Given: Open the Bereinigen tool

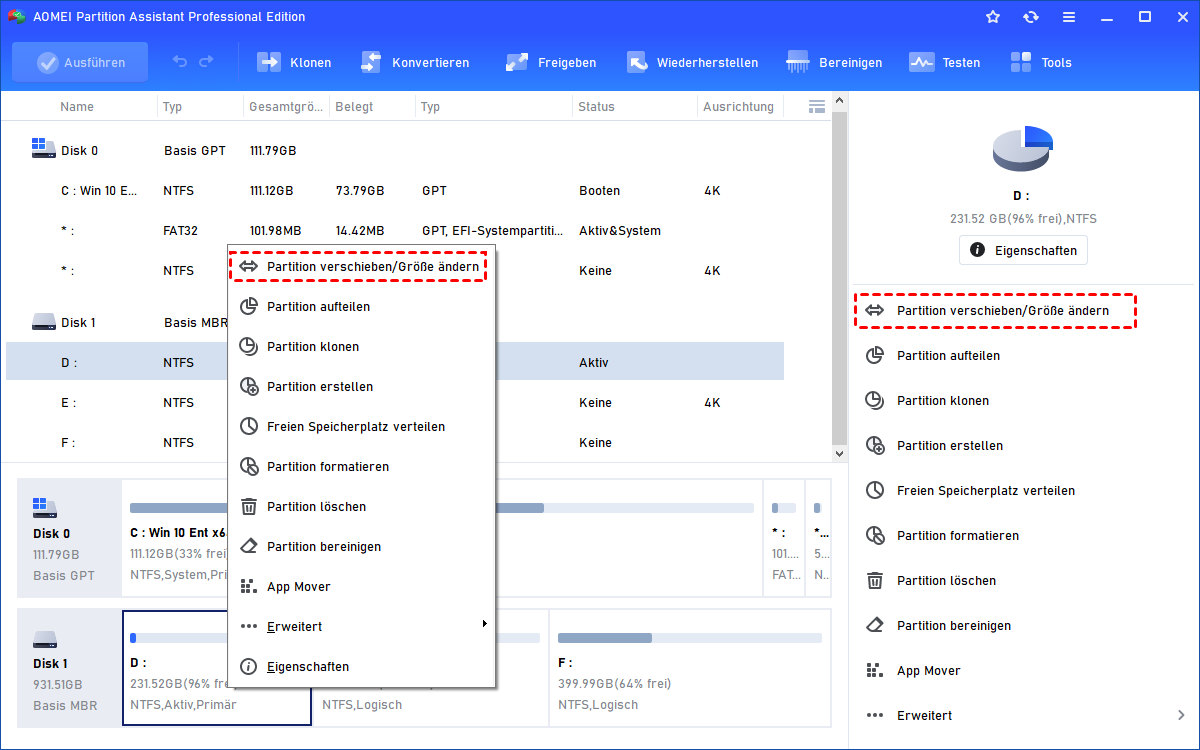Looking at the screenshot, I should click(x=834, y=62).
